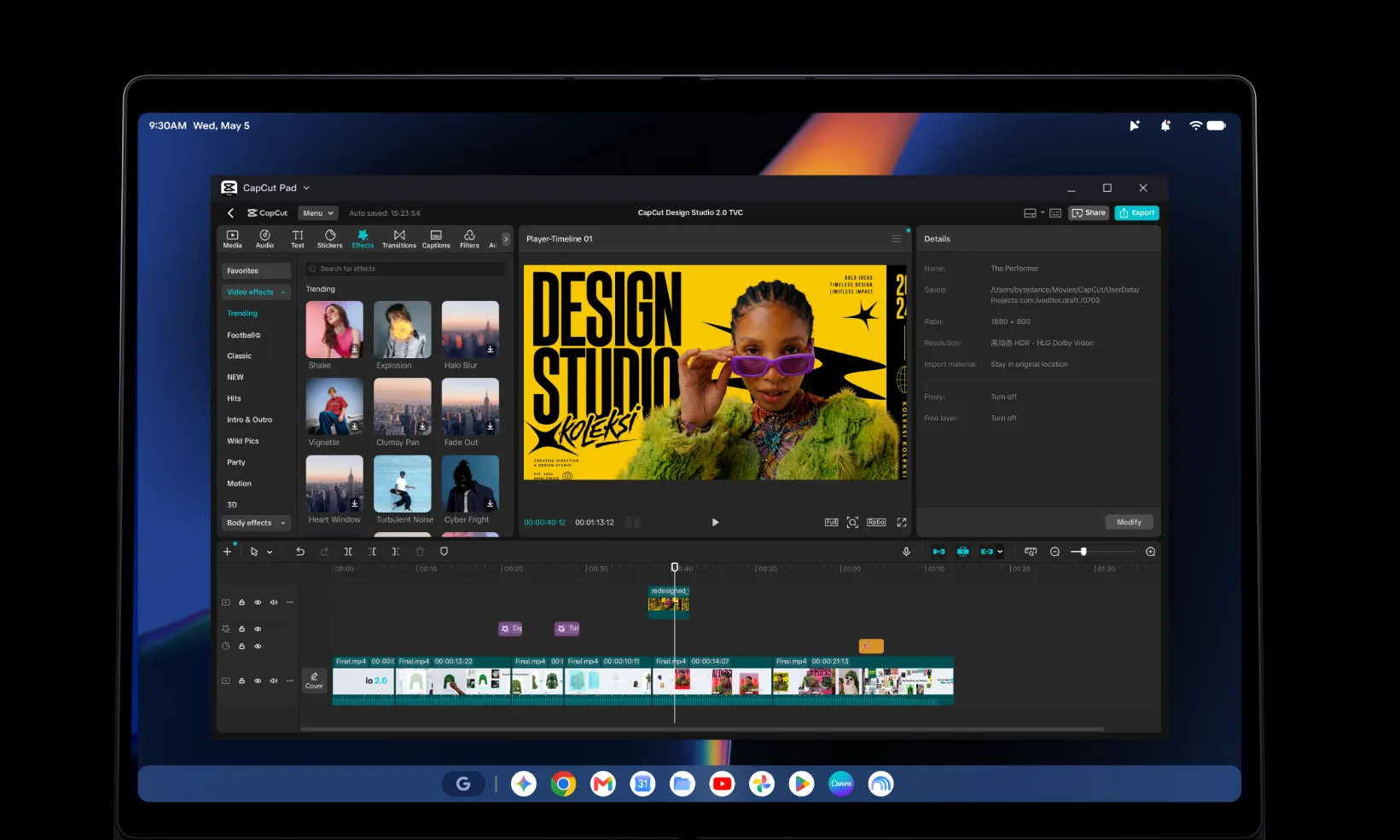Select the Classic effects category

(x=240, y=356)
